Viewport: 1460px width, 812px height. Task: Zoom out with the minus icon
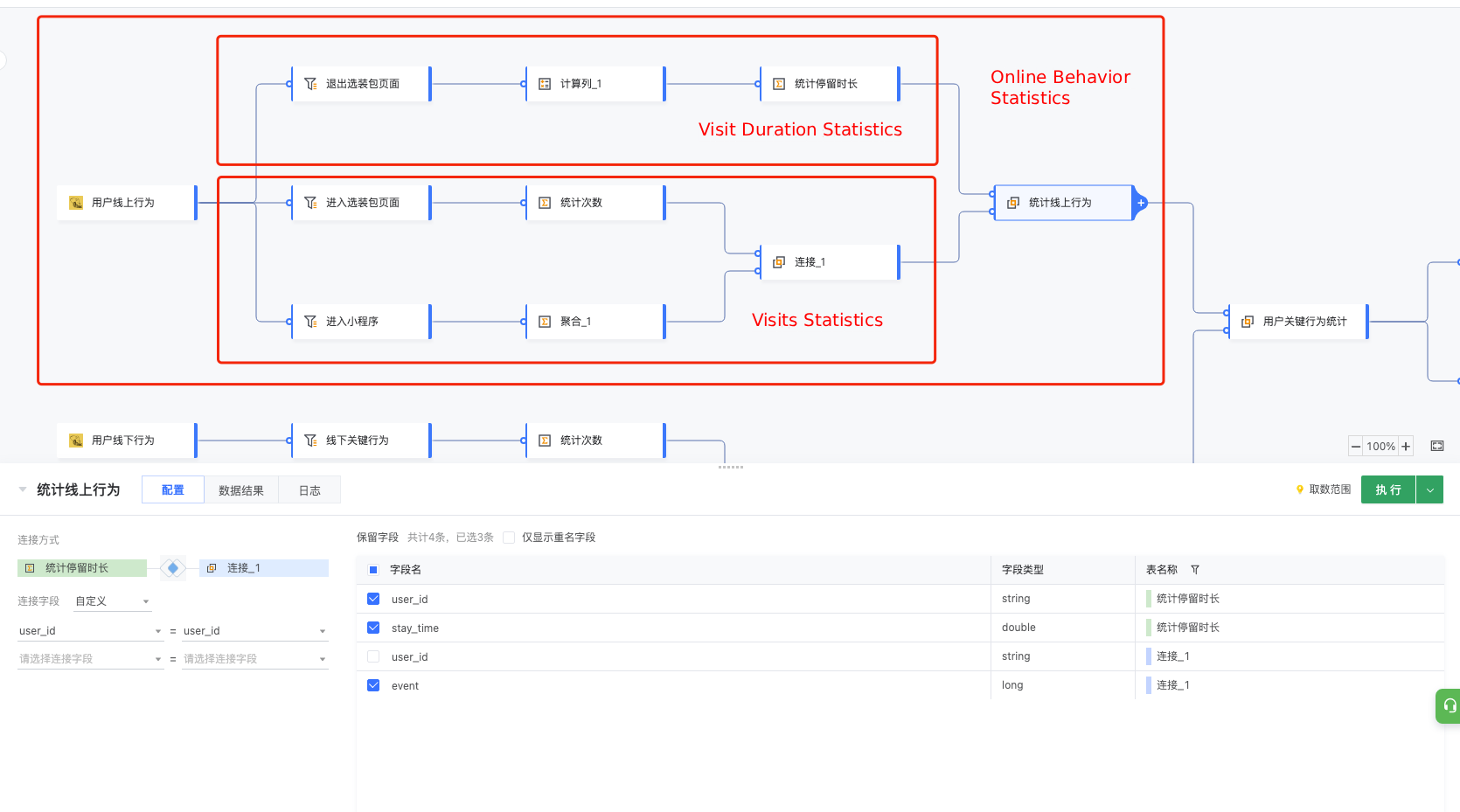pos(1356,447)
